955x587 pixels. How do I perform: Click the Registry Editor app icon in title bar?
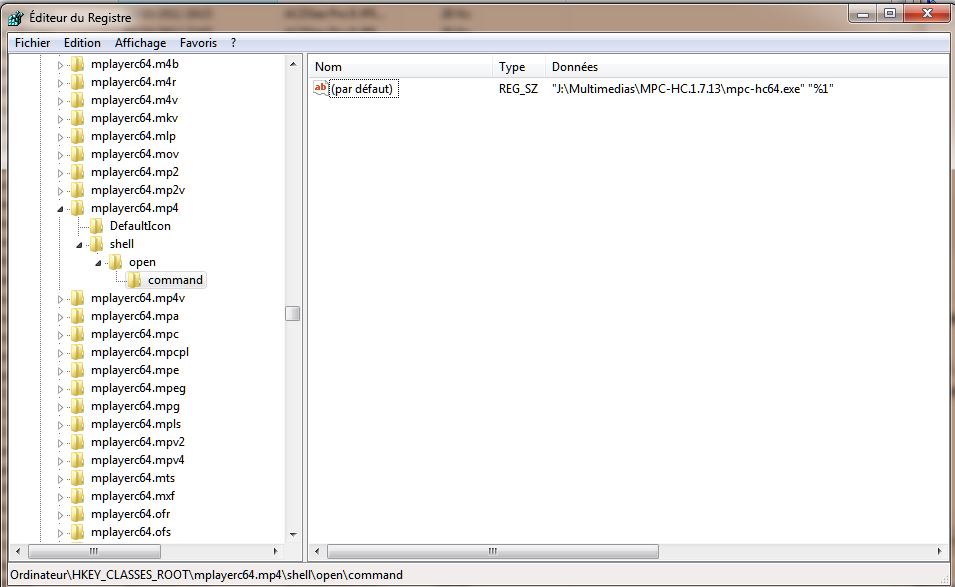[x=15, y=18]
